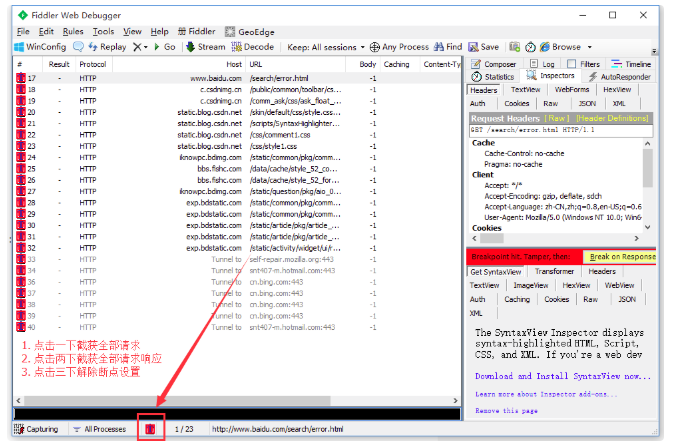673x445 pixels.
Task: Click the Fiddler menu item
Action: [197, 31]
